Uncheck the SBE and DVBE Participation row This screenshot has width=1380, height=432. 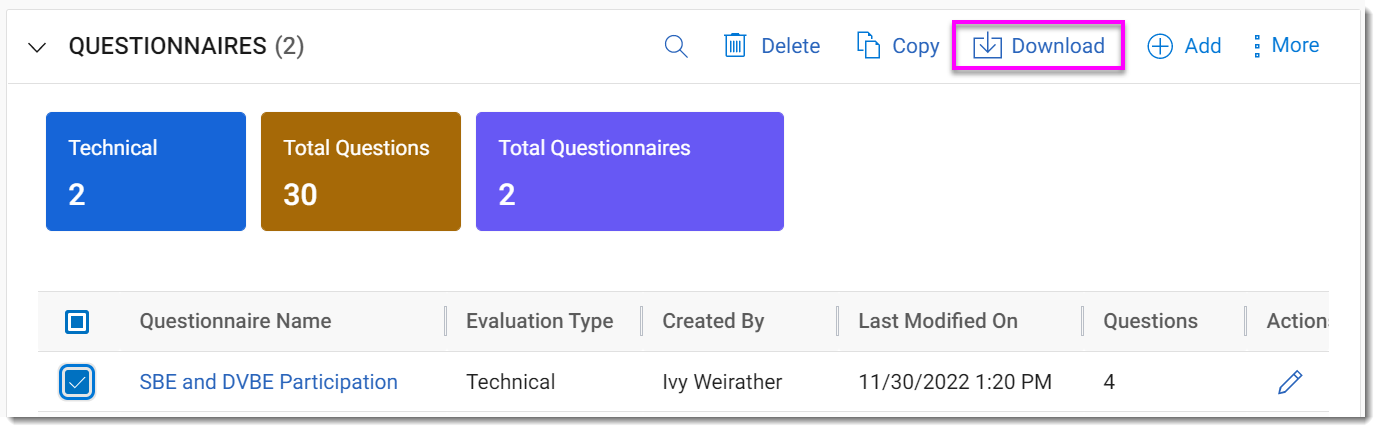click(78, 382)
